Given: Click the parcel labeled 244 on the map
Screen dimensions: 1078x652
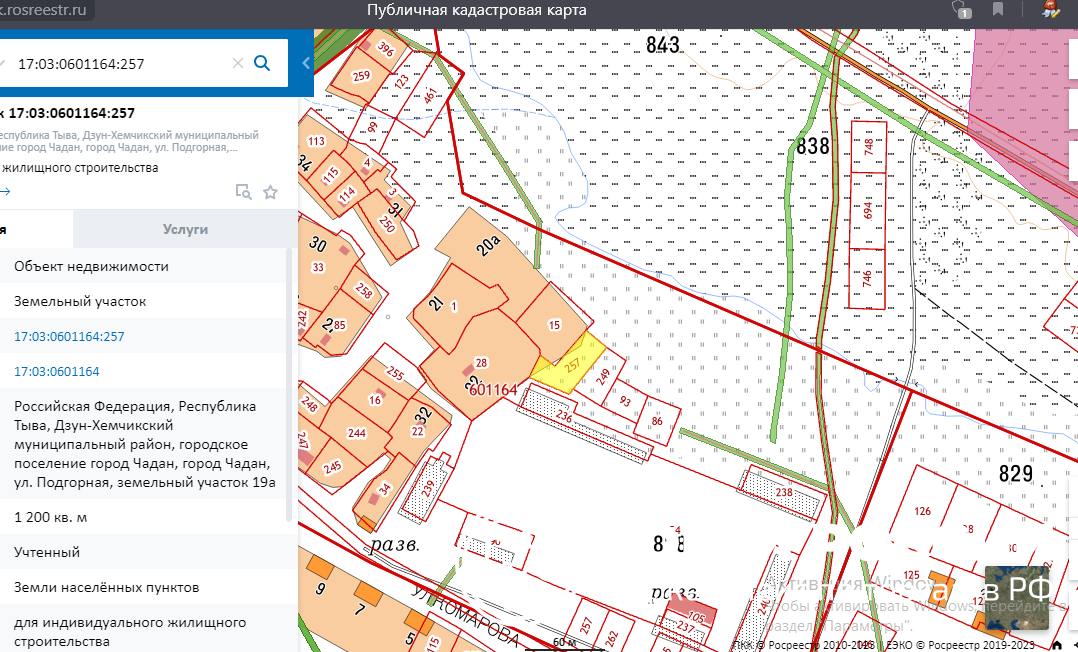Looking at the screenshot, I should tap(355, 433).
